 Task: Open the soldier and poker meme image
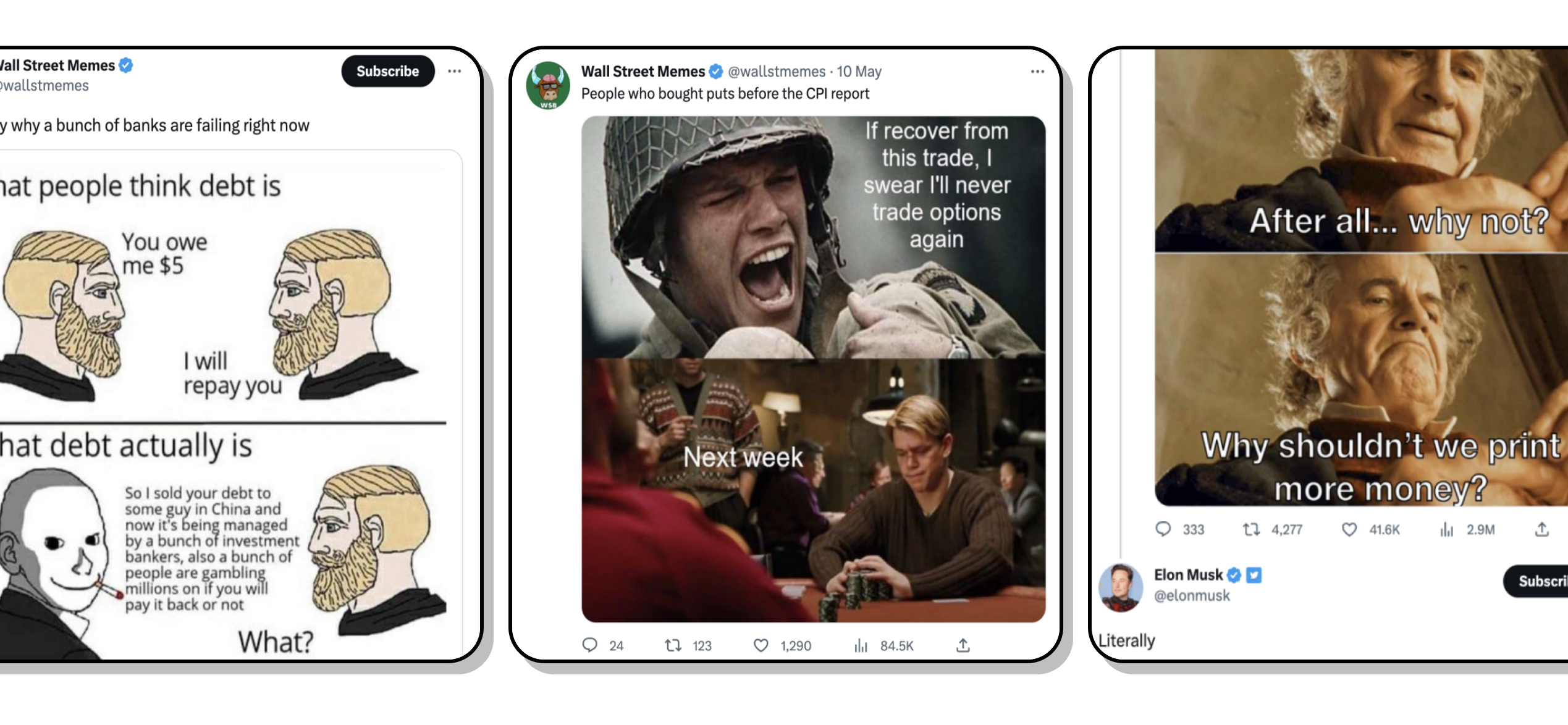813,369
